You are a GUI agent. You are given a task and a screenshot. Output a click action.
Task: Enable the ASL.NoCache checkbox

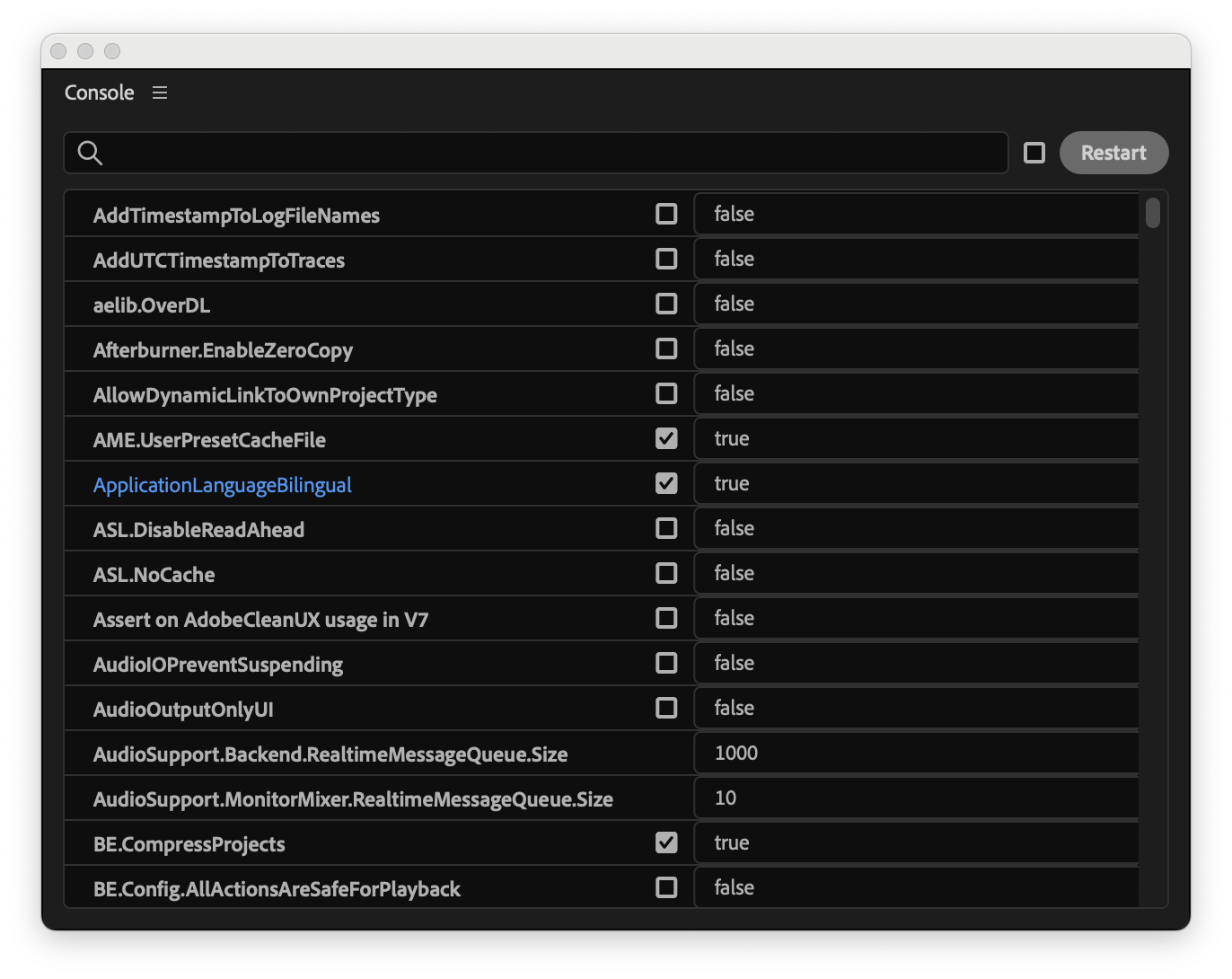(x=666, y=573)
